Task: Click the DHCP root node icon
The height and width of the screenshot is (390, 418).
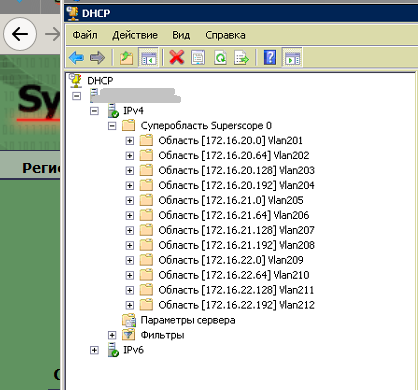Action: pos(75,80)
